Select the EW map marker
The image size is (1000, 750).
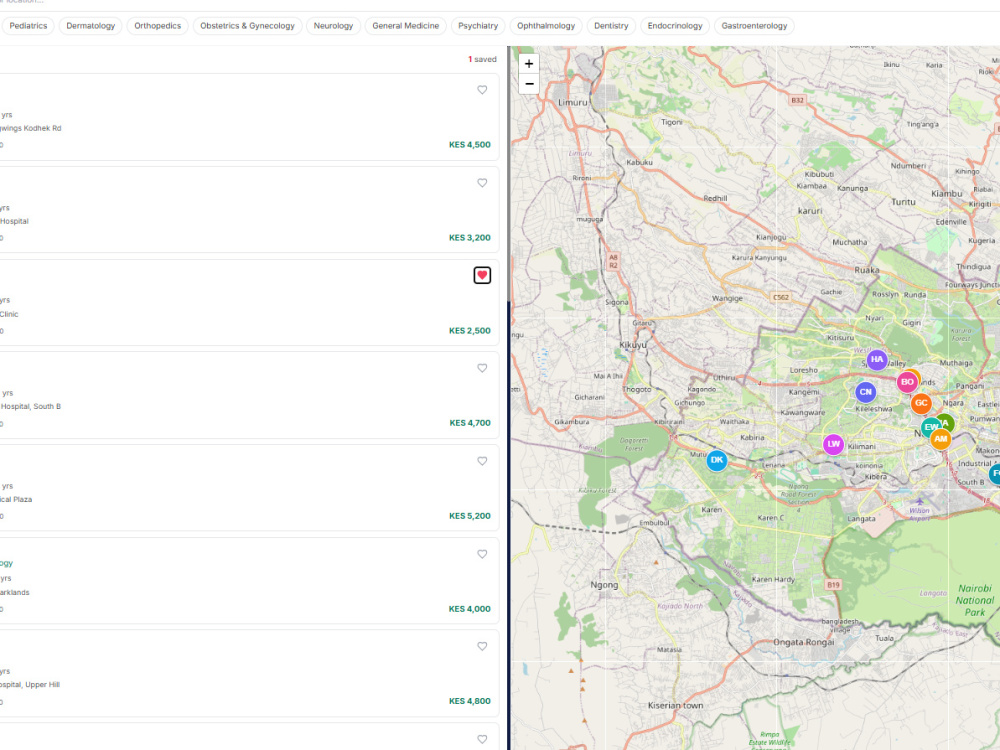(x=930, y=427)
